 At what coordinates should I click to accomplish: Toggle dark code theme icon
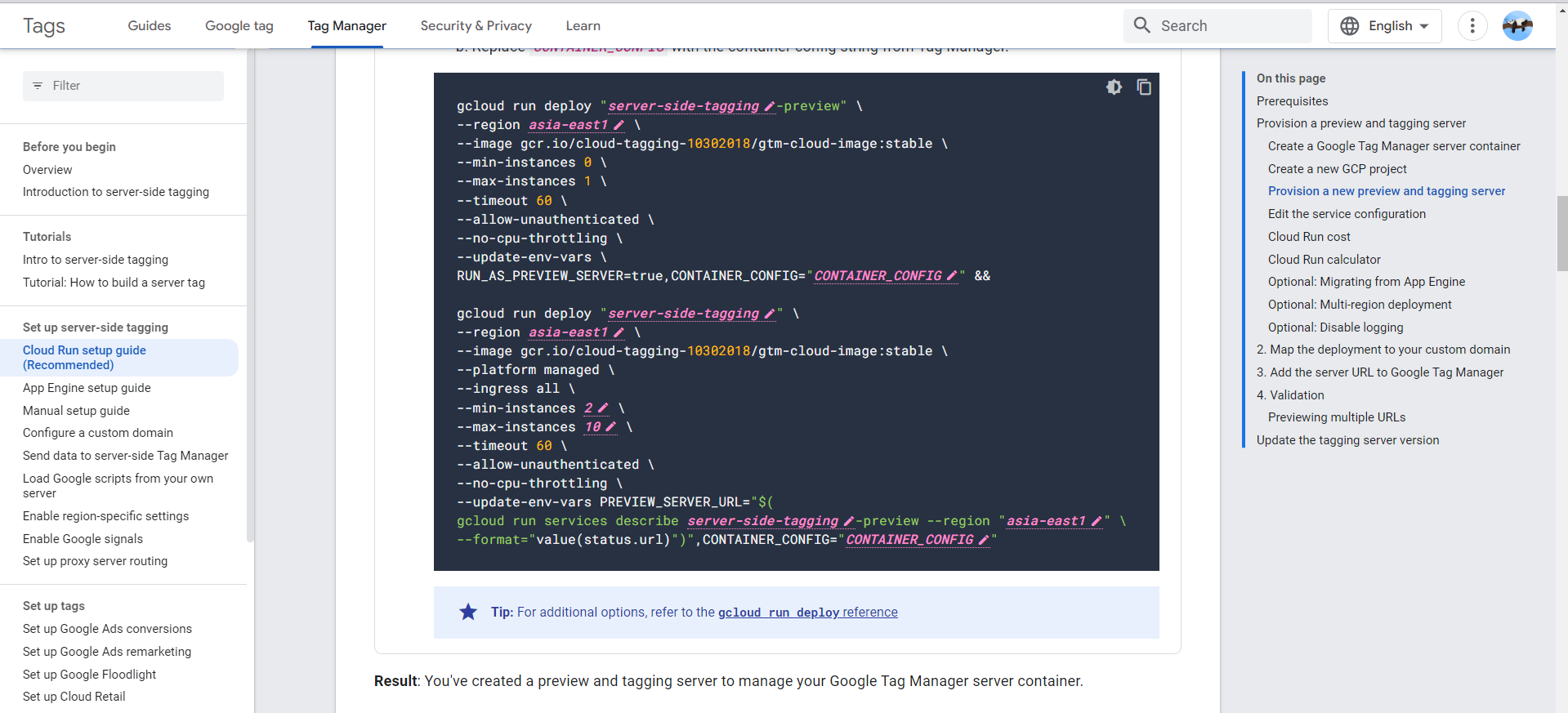[x=1114, y=87]
